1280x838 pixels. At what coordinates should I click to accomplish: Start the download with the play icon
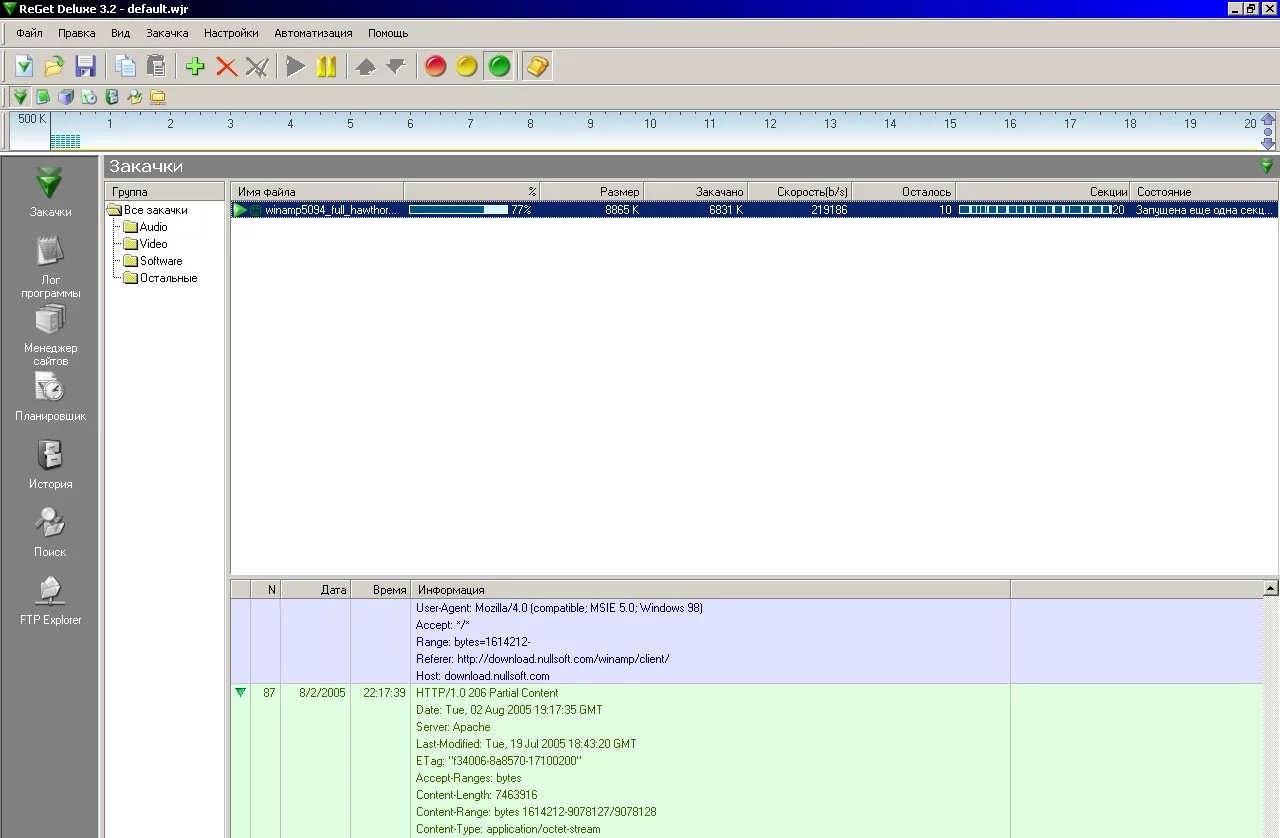[x=295, y=67]
